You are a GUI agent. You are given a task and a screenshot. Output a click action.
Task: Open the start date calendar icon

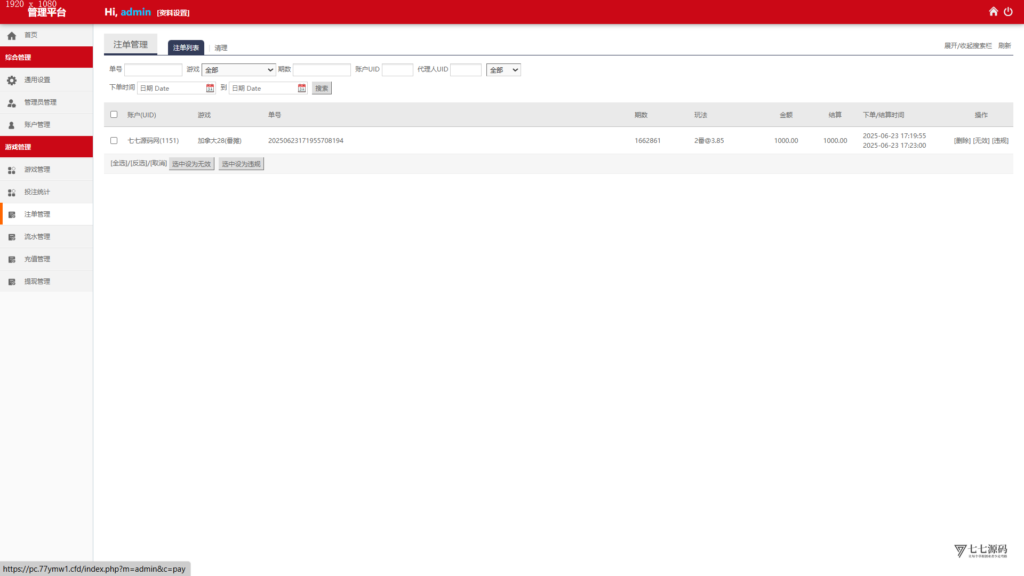point(210,88)
